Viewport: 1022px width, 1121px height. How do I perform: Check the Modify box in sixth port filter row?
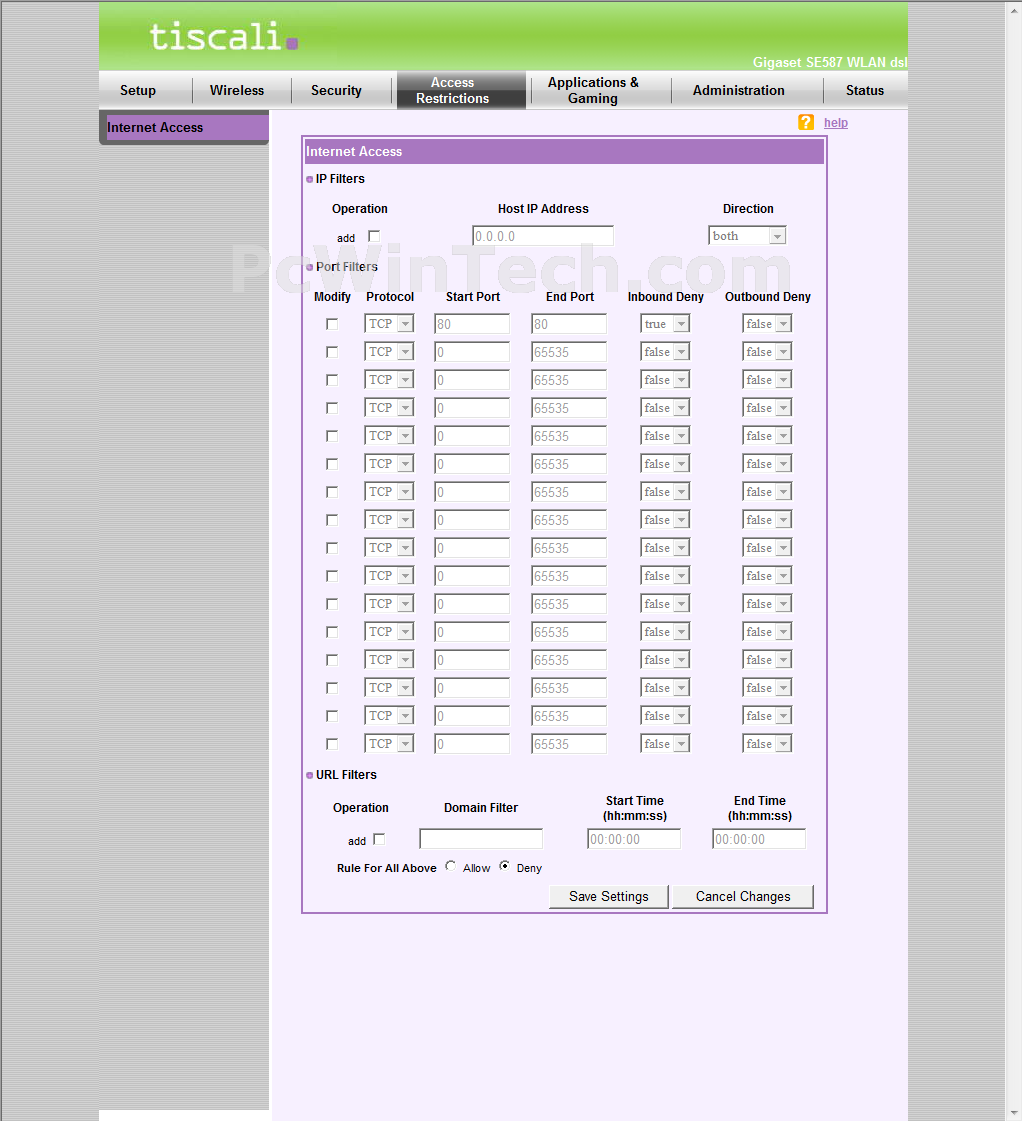(x=332, y=464)
